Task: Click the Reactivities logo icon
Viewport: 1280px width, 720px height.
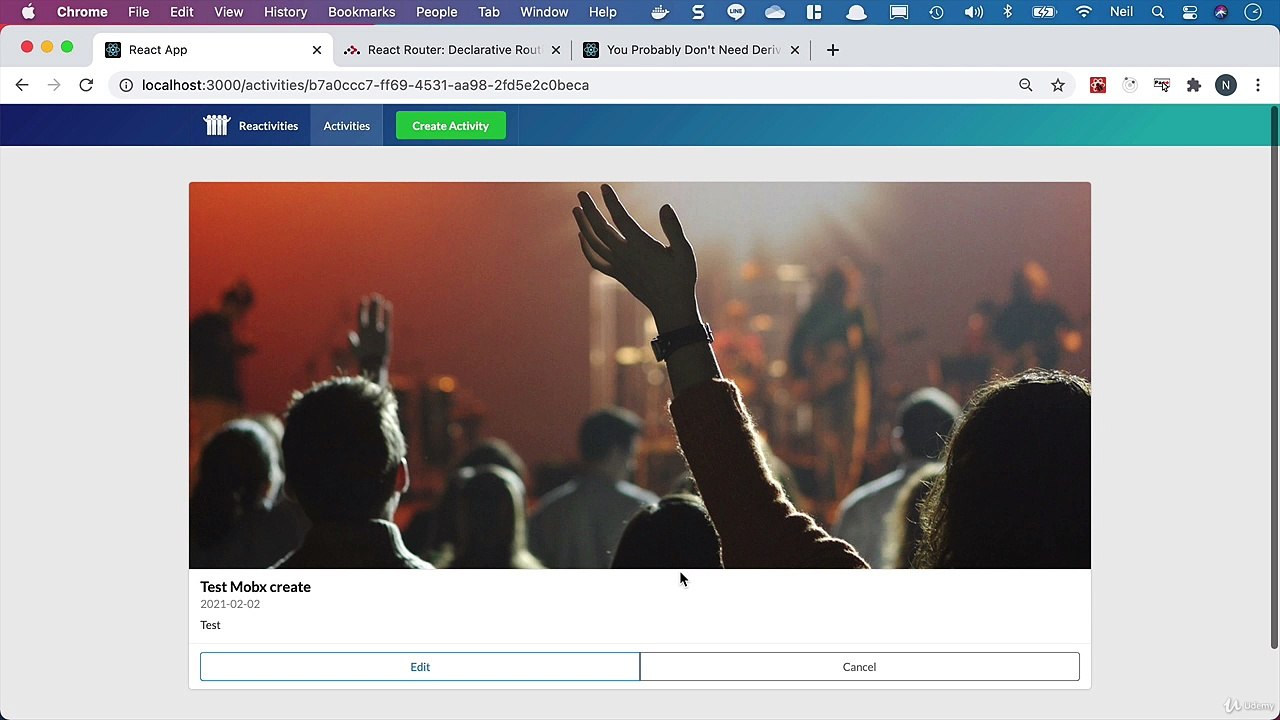Action: 217,125
